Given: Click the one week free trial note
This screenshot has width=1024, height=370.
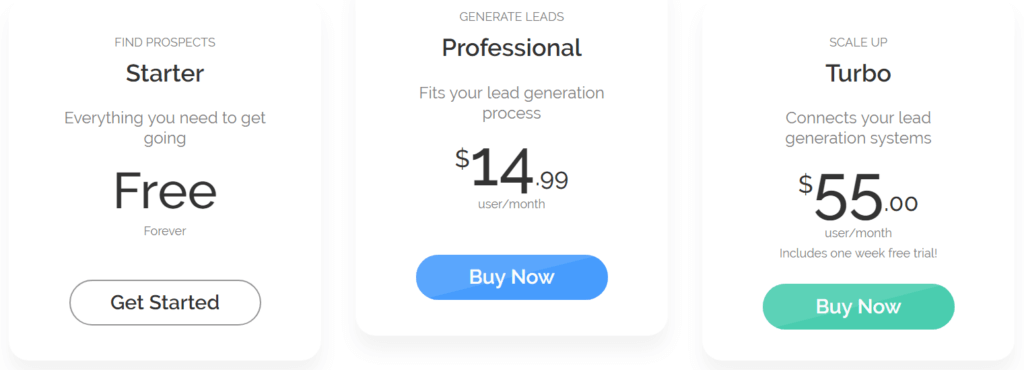Looking at the screenshot, I should 858,253.
